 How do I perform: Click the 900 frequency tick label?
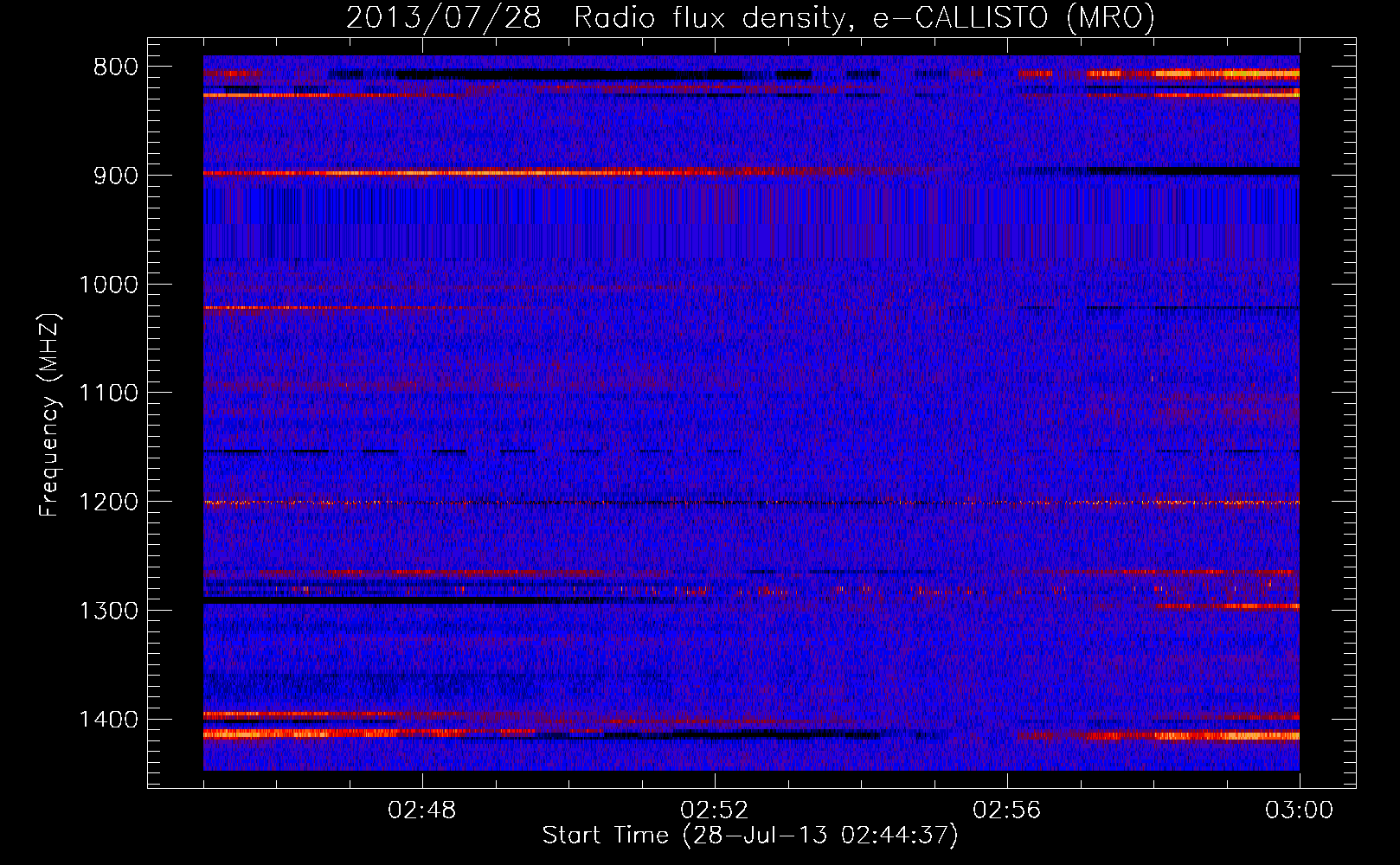tap(115, 176)
